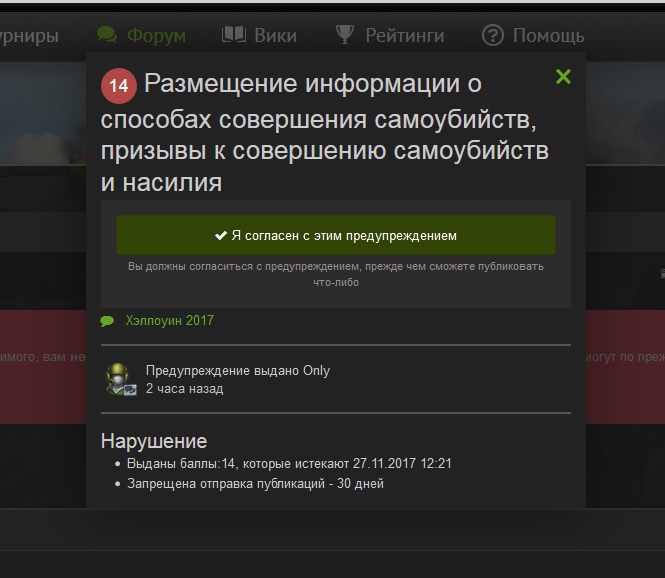
Task: Click the red 14 points badge
Action: pyautogui.click(x=119, y=86)
